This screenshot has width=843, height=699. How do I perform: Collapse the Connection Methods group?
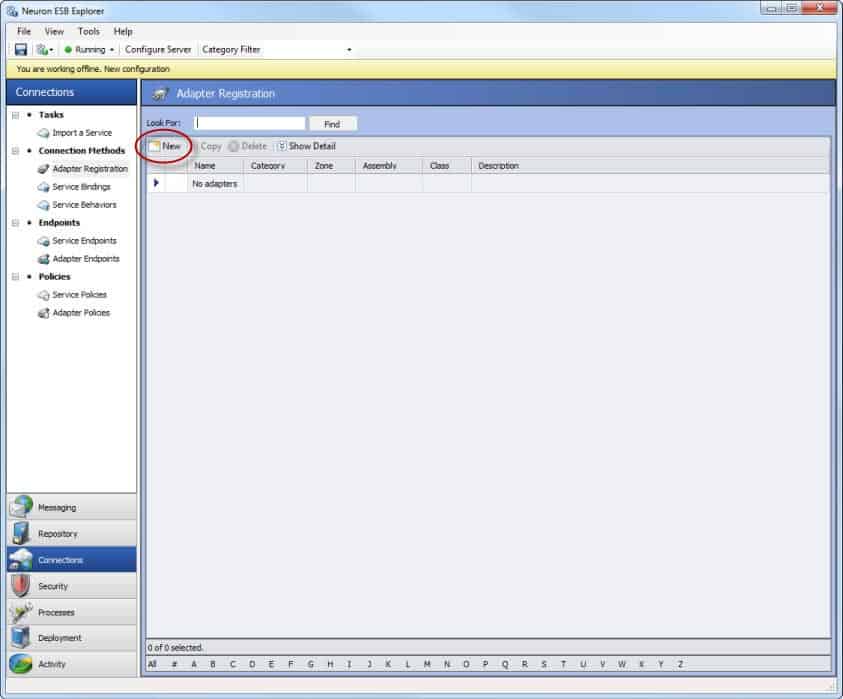(x=16, y=151)
